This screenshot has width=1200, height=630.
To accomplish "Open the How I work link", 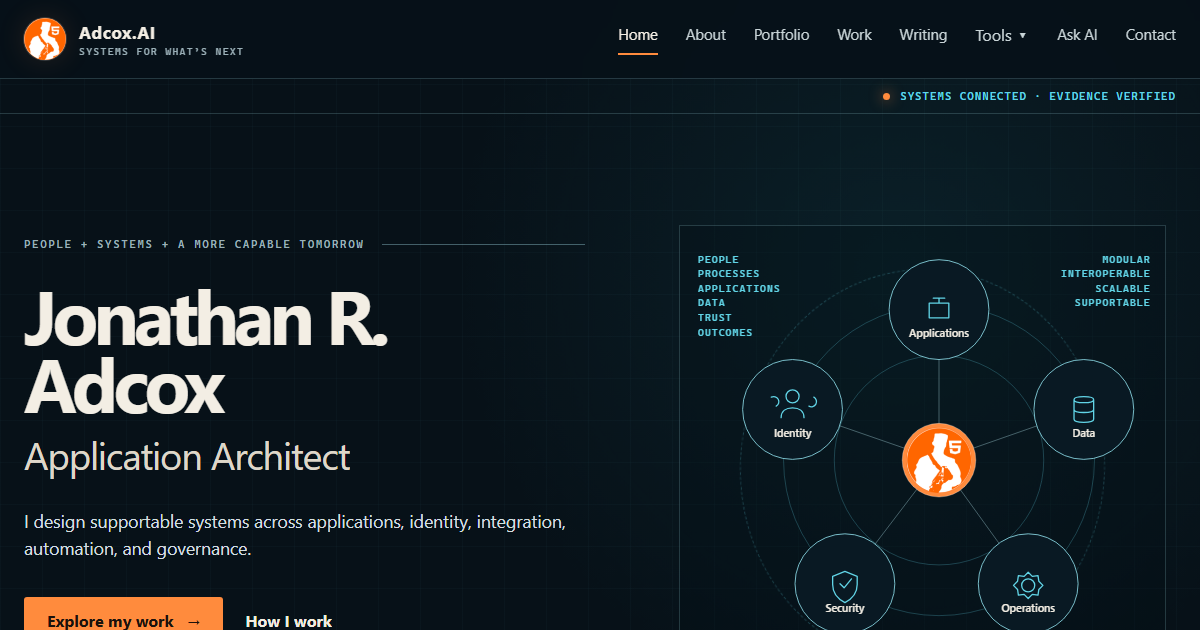I will pos(289,621).
